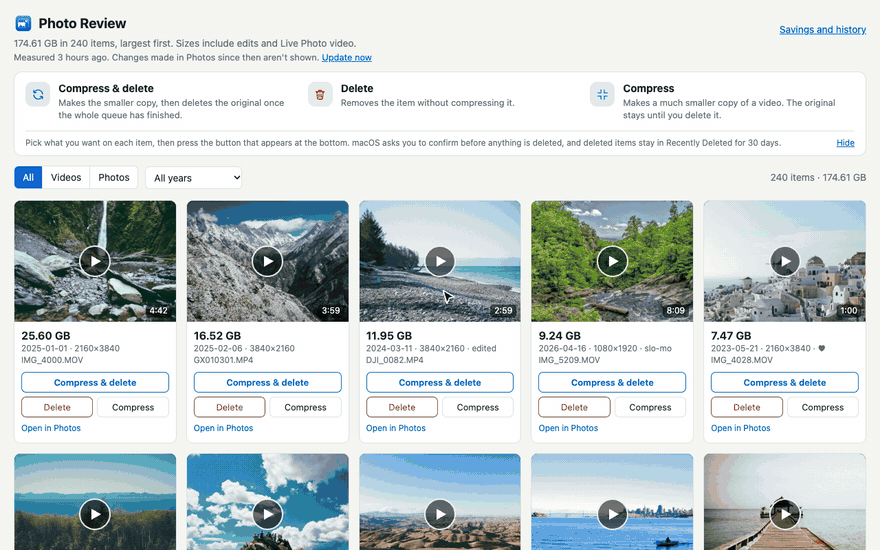
Task: Compress & delete DJI_0082.MP4
Action: coord(440,383)
